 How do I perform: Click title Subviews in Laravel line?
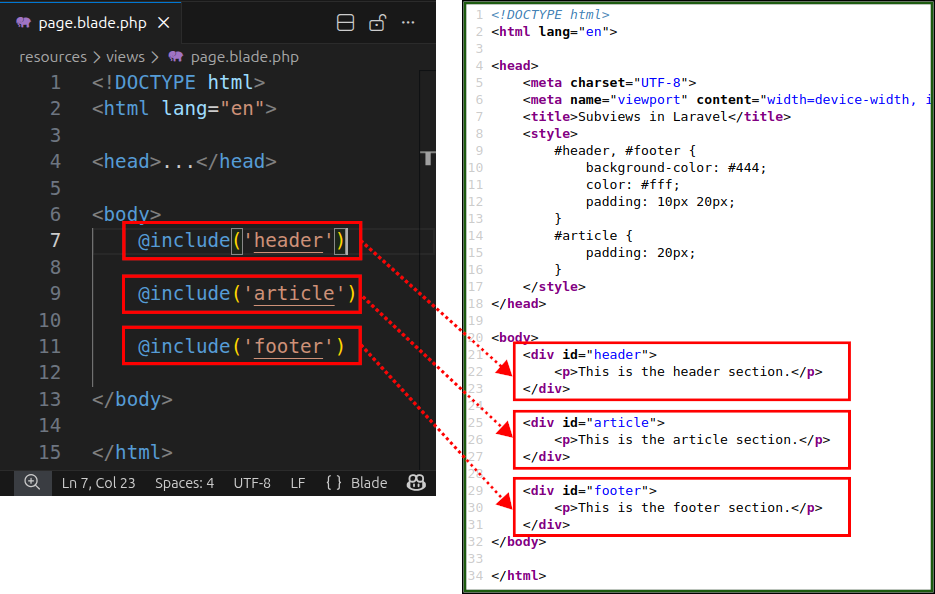[x=657, y=116]
